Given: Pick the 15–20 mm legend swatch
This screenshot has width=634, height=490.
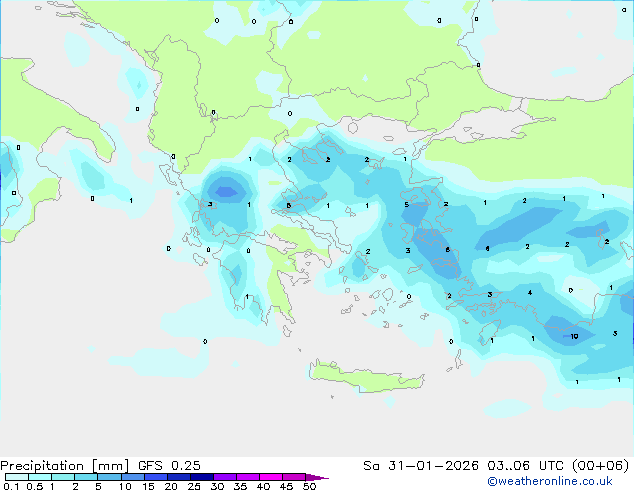Looking at the screenshot, I should (x=155, y=477).
